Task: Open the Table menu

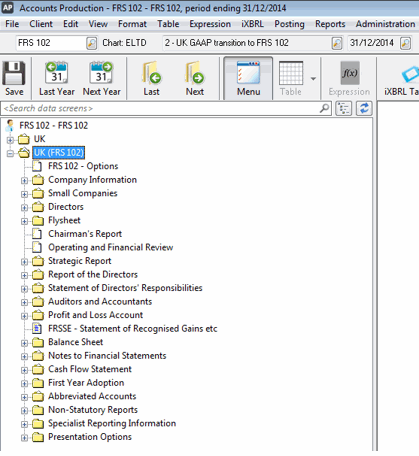Action: pos(168,24)
